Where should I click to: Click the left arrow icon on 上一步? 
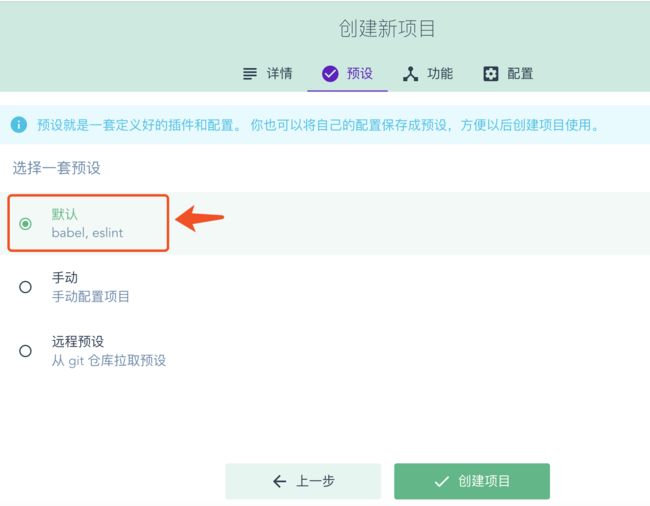click(x=279, y=481)
